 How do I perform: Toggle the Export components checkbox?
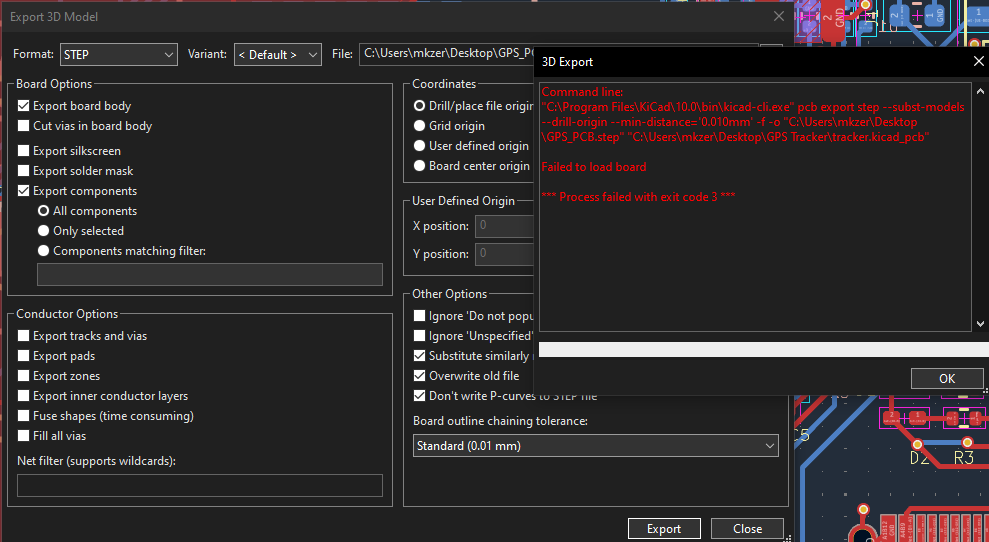coord(23,191)
